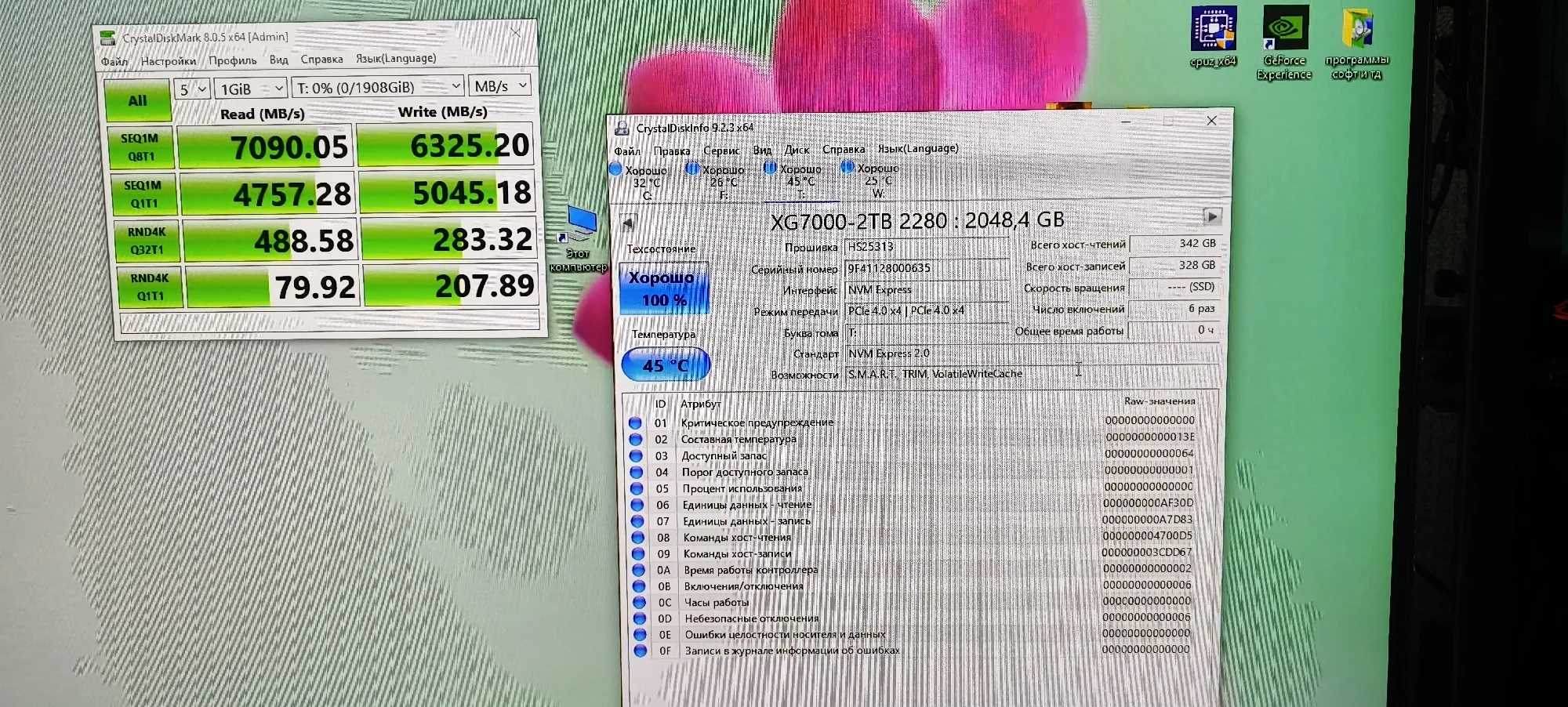The height and width of the screenshot is (707, 1568).
Task: Open the 'программы софт и тд' desktop folder
Action: pyautogui.click(x=1357, y=45)
